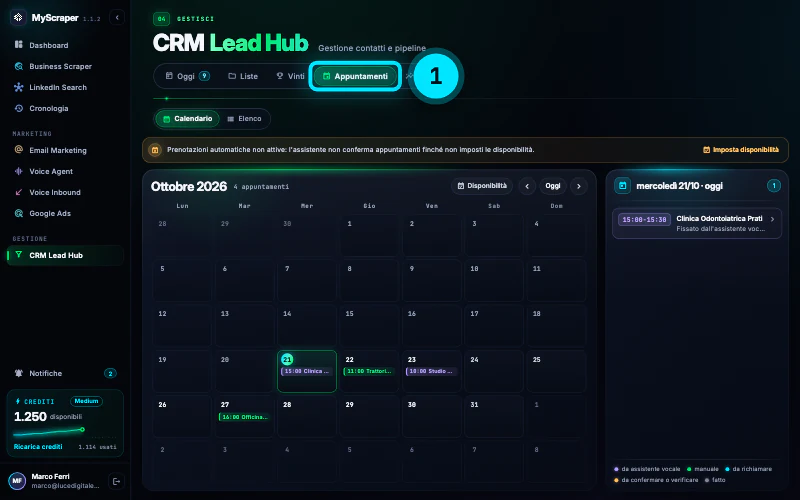Select day 31 in the calendar
This screenshot has height=500, width=800.
click(x=494, y=416)
